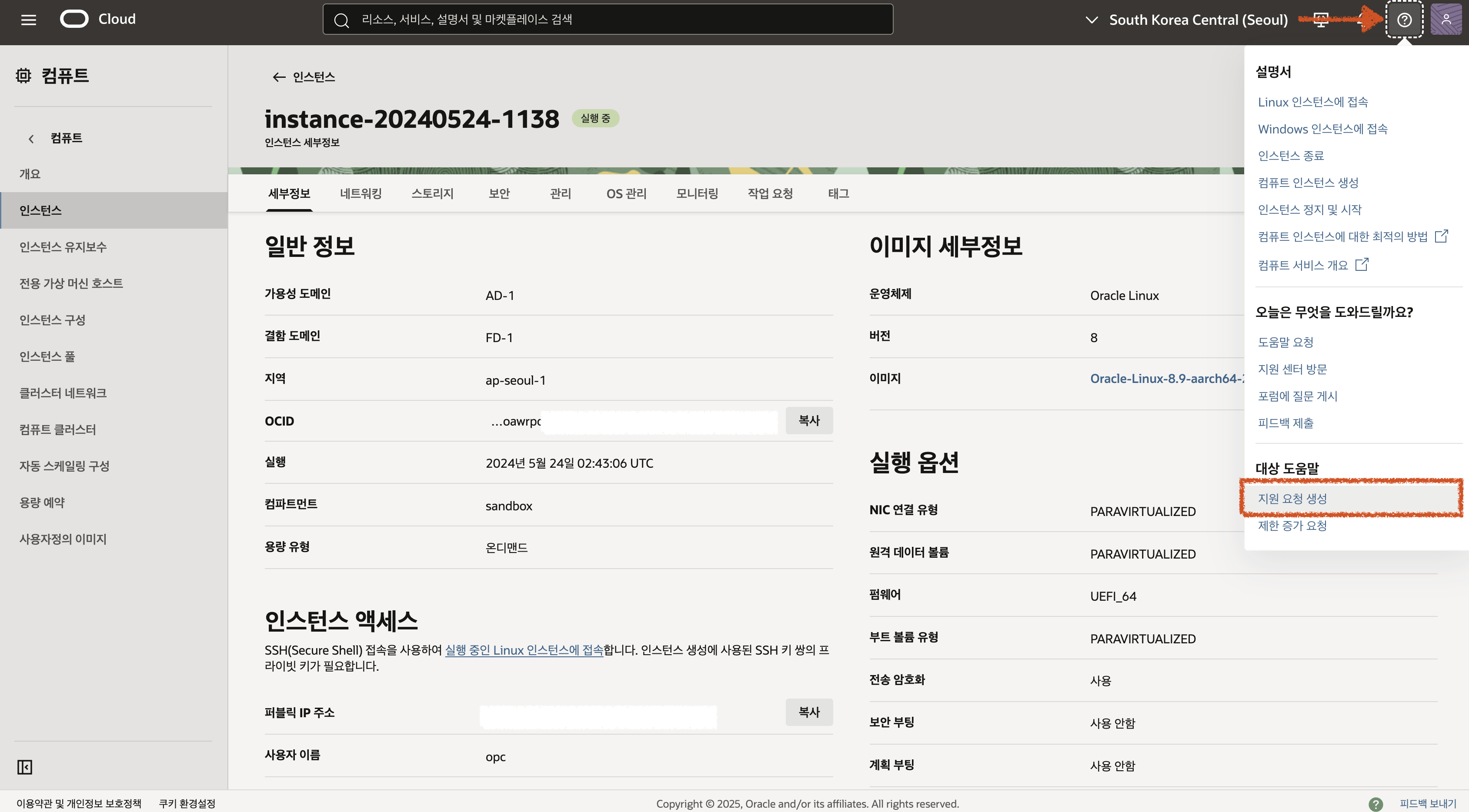1469x812 pixels.
Task: Copy the public IP address
Action: click(x=808, y=712)
